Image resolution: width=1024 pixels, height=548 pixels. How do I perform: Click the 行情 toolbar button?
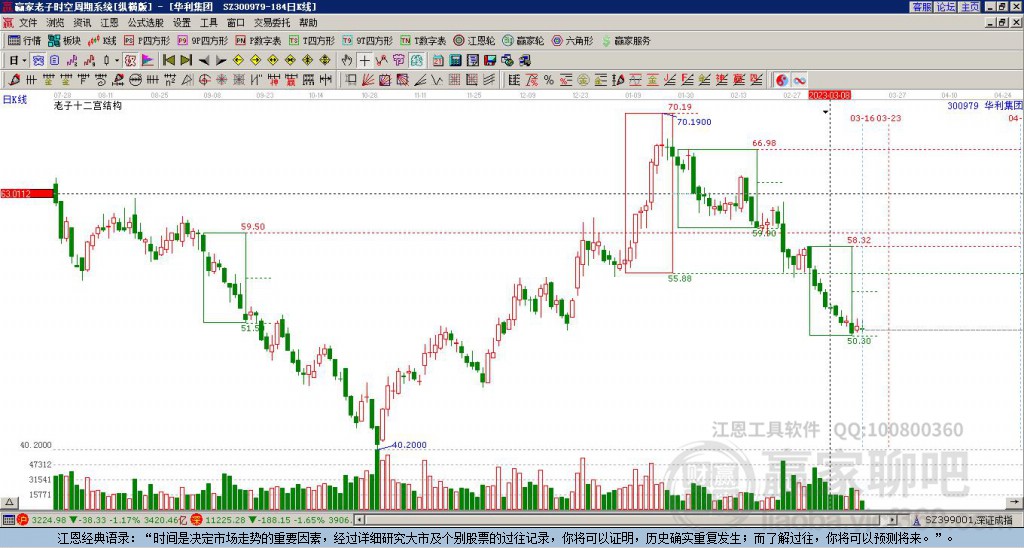point(25,40)
